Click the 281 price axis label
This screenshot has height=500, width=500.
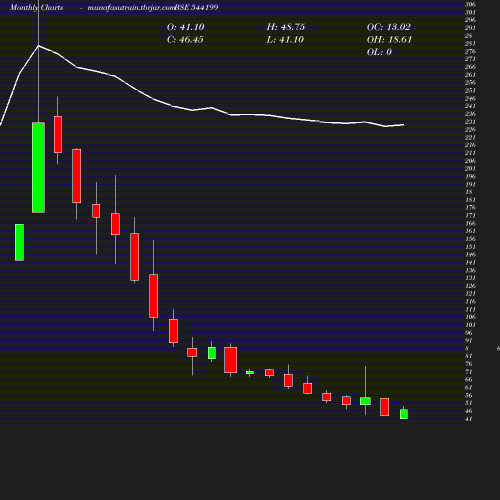[x=470, y=44]
